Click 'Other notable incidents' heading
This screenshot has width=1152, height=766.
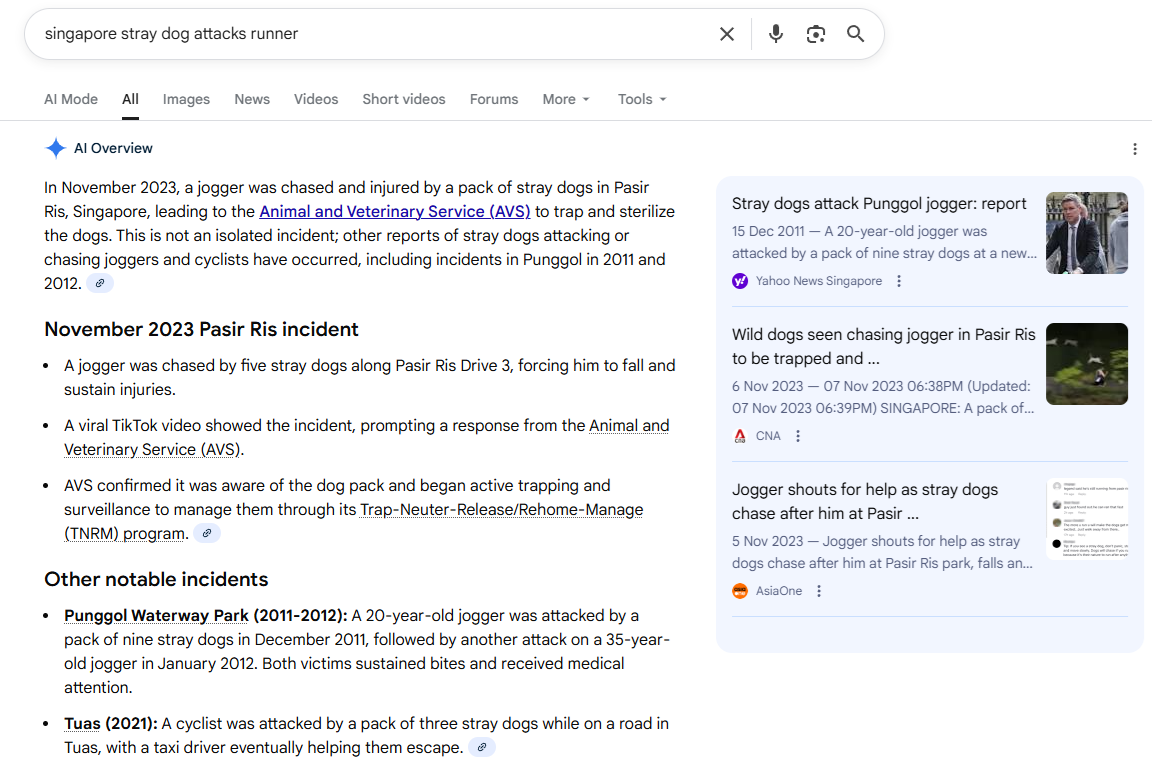point(156,579)
